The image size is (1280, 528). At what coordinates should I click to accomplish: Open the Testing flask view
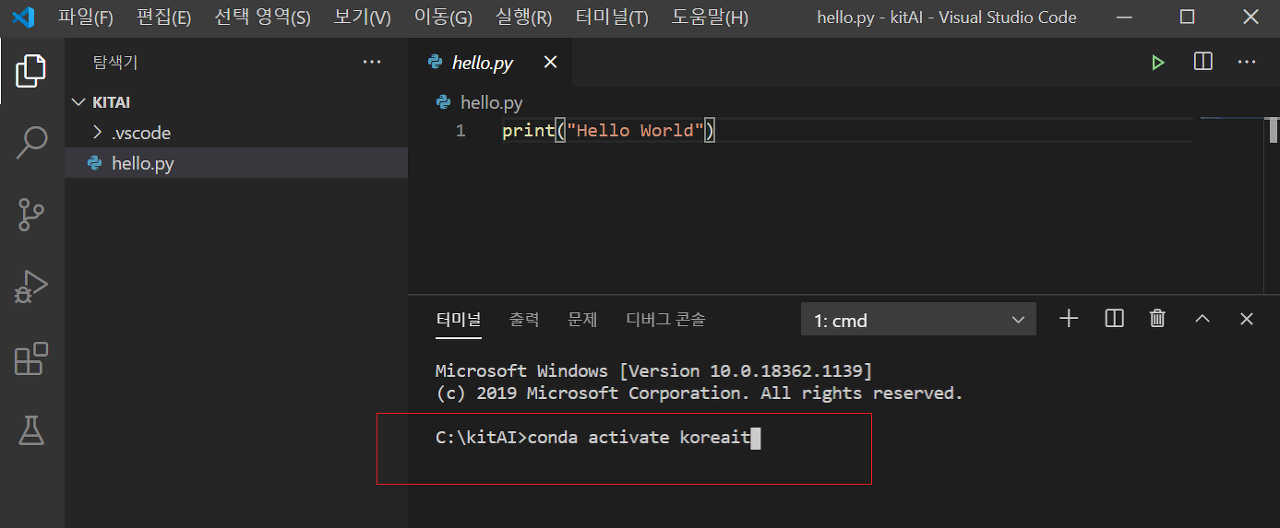(31, 431)
